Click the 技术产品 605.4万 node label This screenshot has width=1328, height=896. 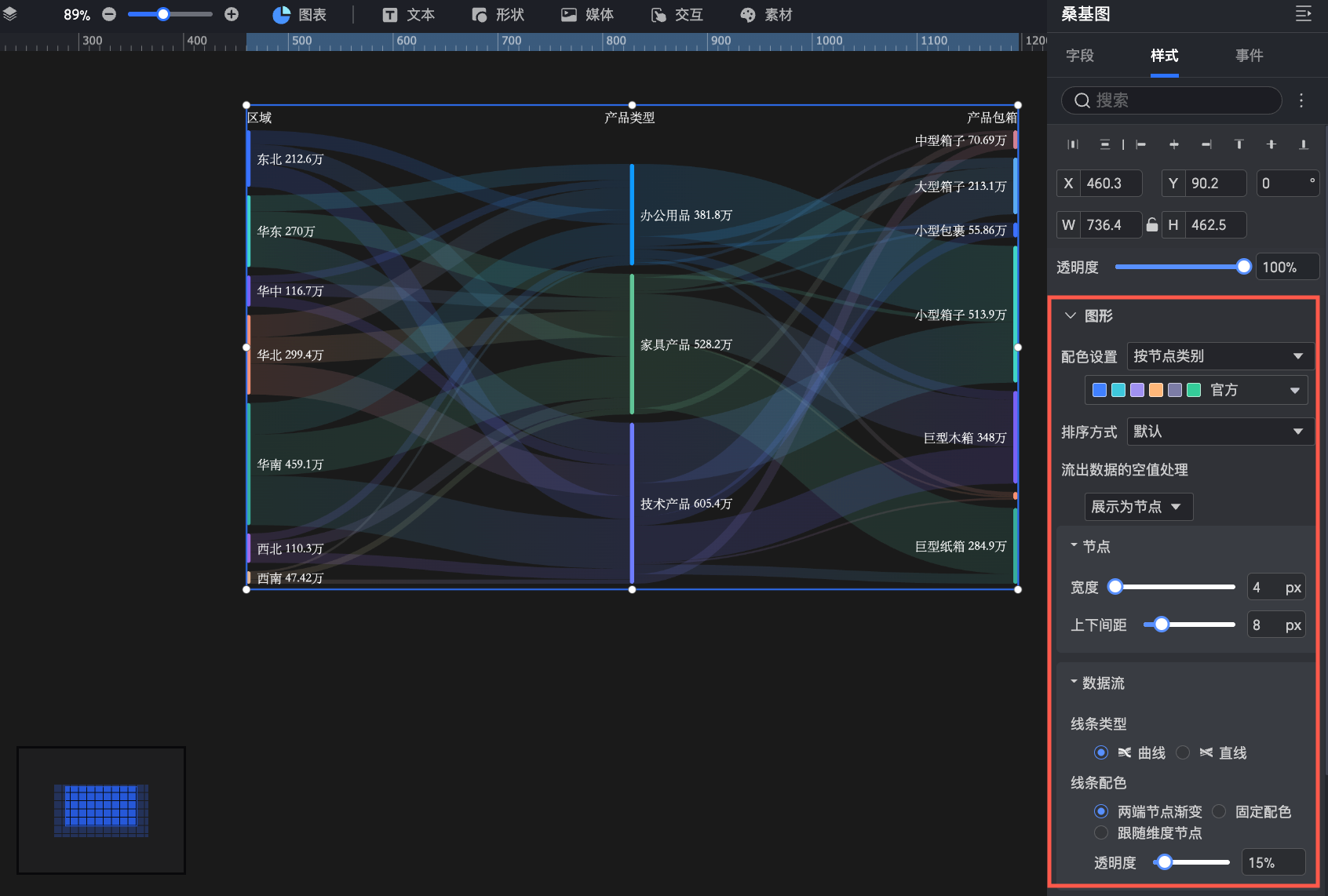coord(686,504)
